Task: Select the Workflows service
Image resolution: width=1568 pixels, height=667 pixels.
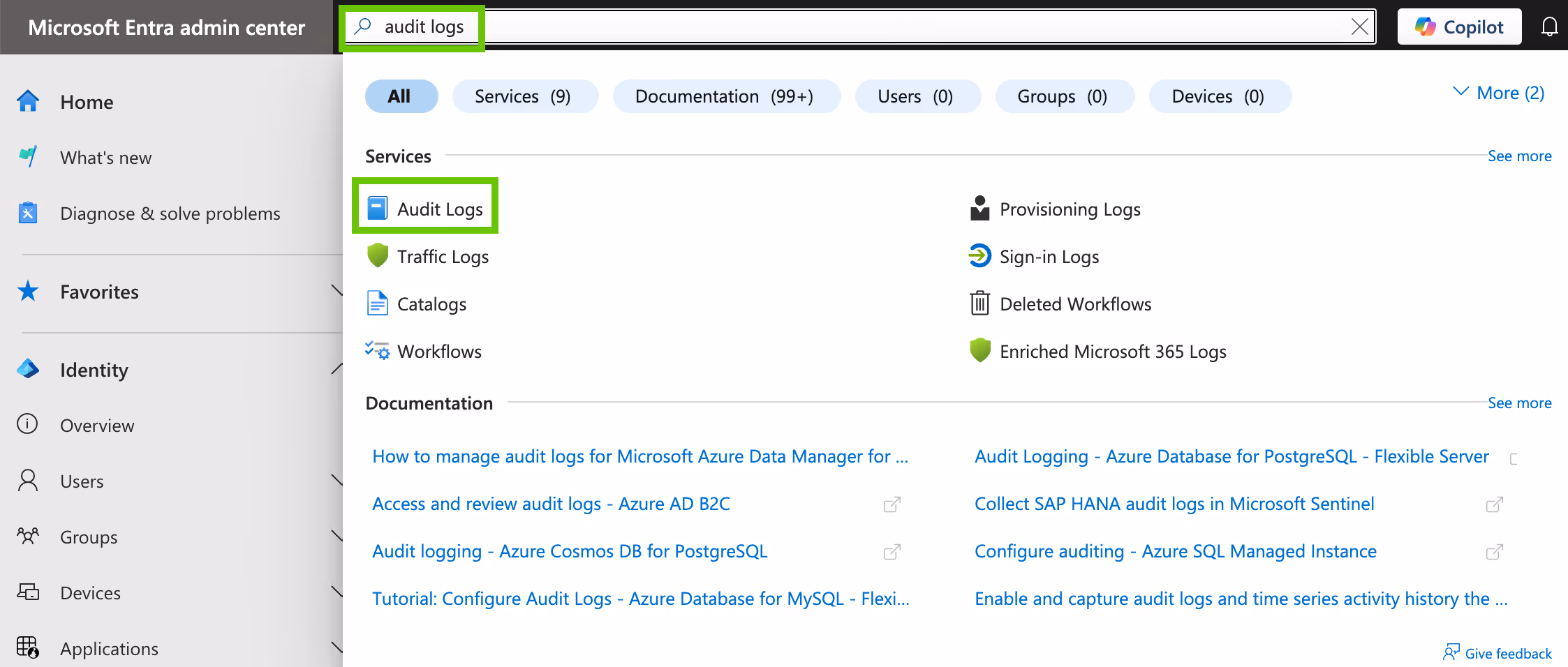Action: click(x=439, y=351)
